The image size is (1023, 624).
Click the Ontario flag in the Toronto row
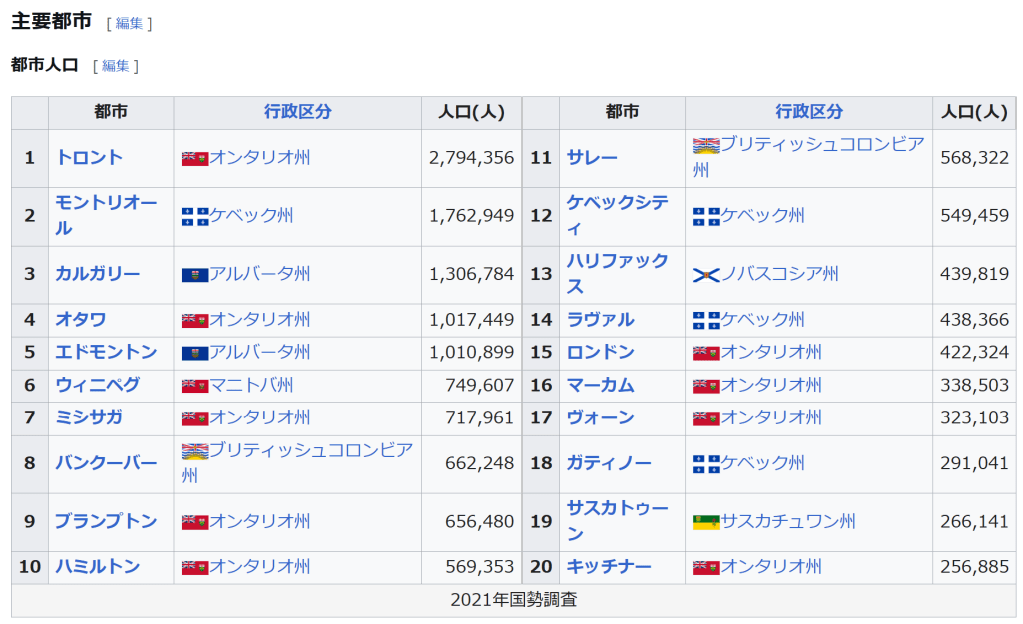[194, 158]
